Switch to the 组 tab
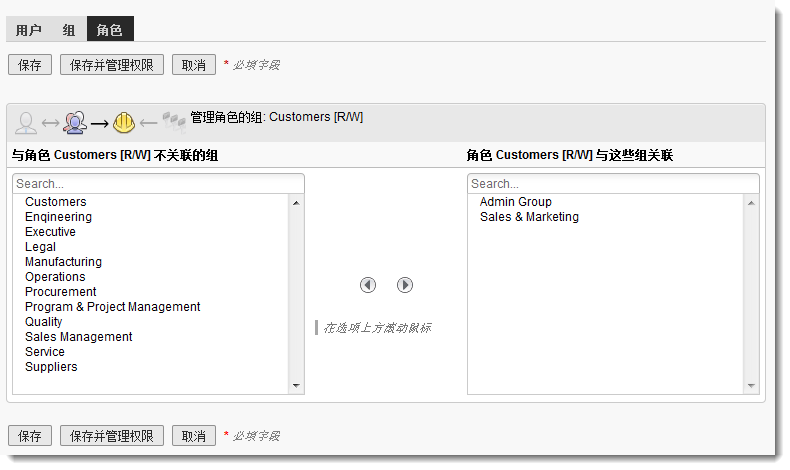Screen dimensions: 790x470 [x=69, y=30]
